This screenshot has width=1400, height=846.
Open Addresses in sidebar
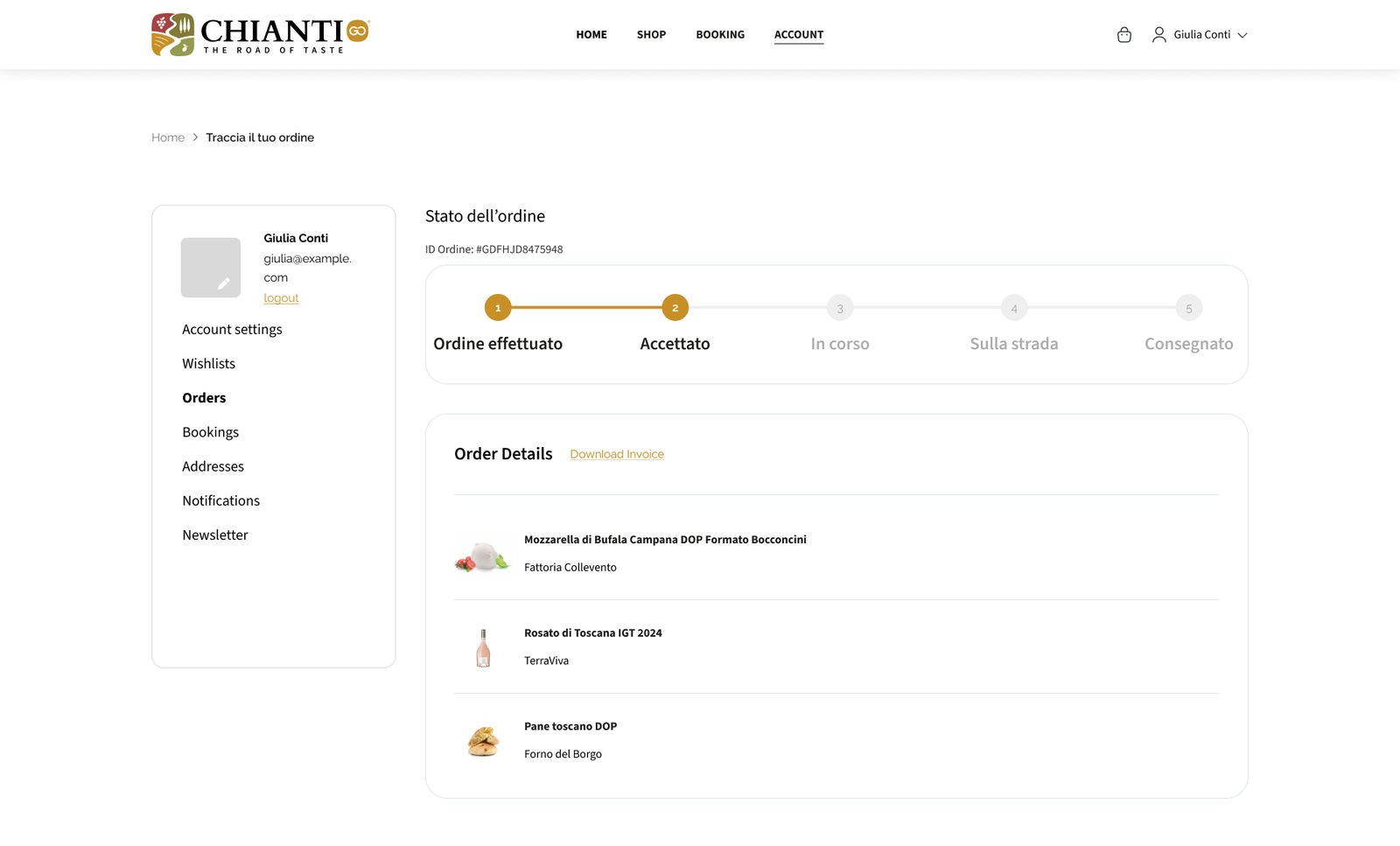click(x=213, y=466)
